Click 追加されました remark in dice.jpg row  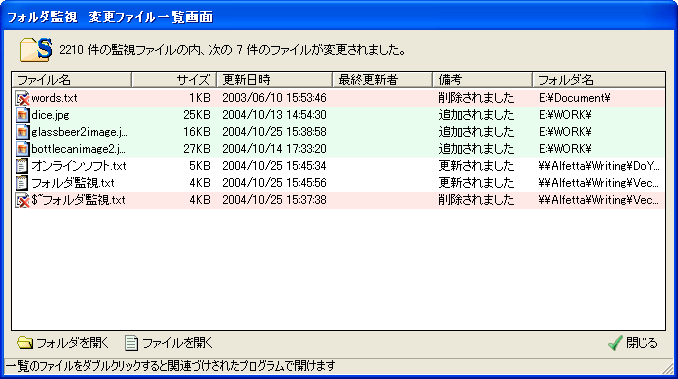pos(476,115)
